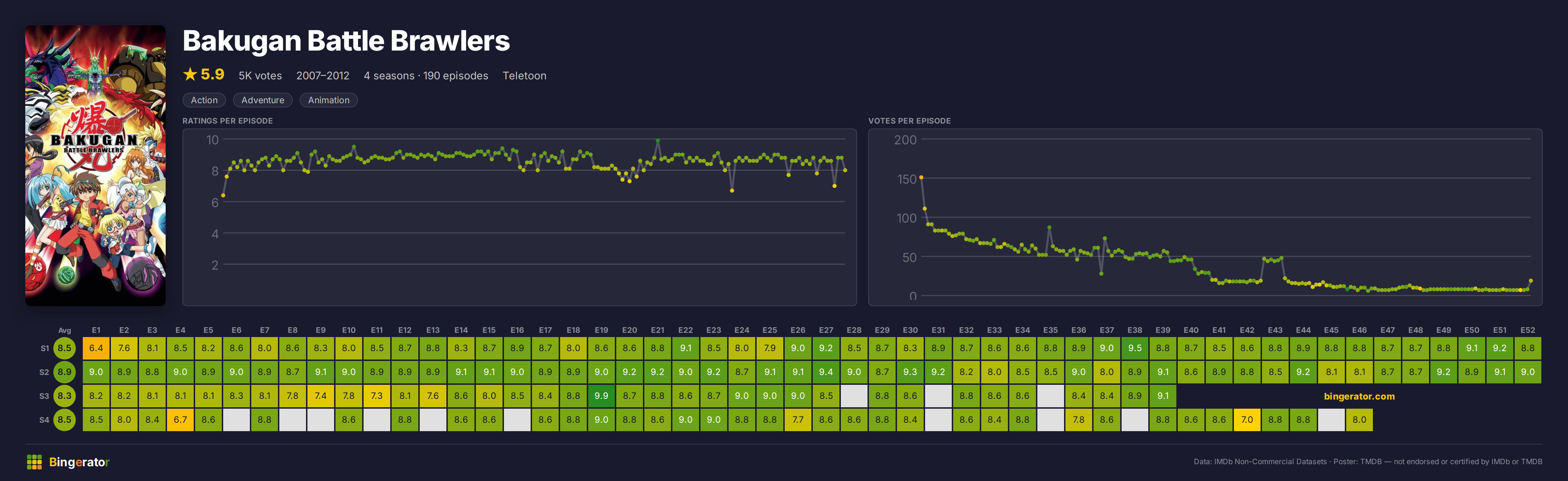Click the Bakugan Battle Brawlers poster
1568x481 pixels.
coord(95,166)
